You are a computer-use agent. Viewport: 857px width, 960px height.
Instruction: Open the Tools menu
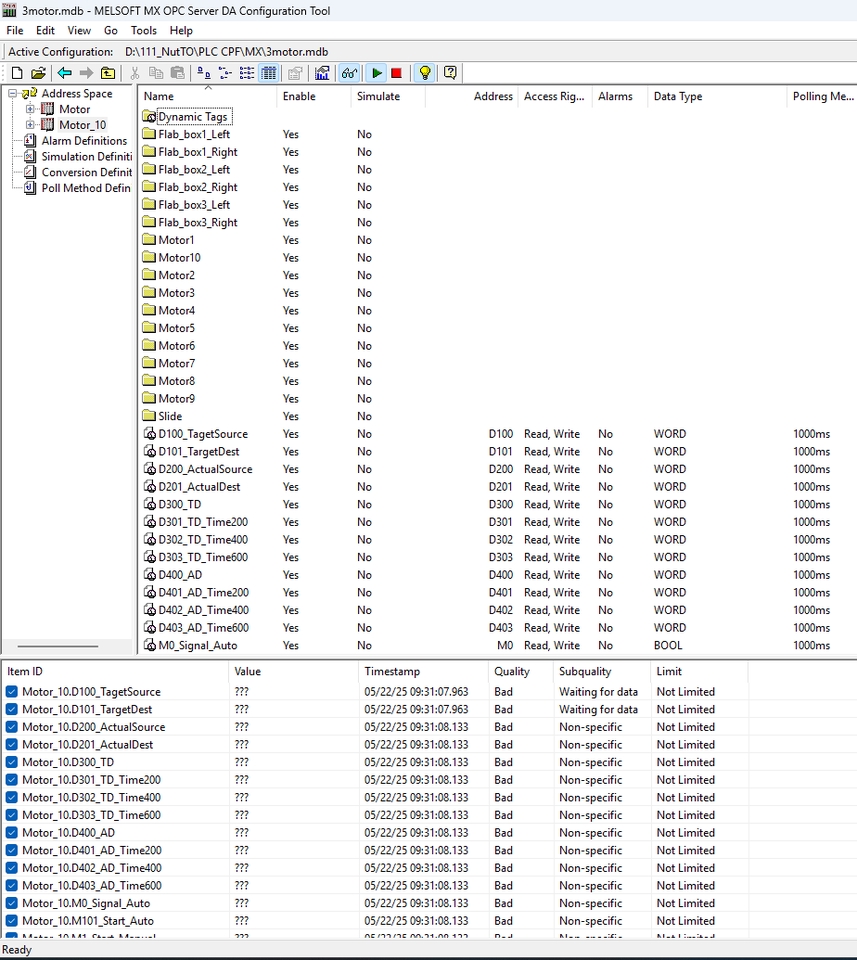[x=143, y=31]
